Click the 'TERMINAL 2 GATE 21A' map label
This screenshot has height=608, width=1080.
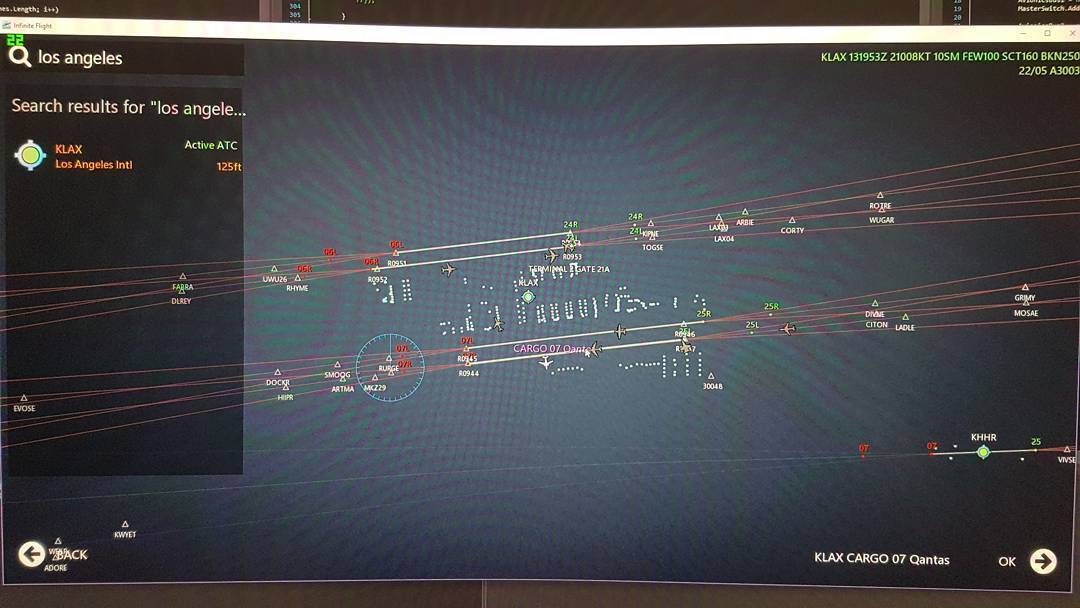pos(569,269)
